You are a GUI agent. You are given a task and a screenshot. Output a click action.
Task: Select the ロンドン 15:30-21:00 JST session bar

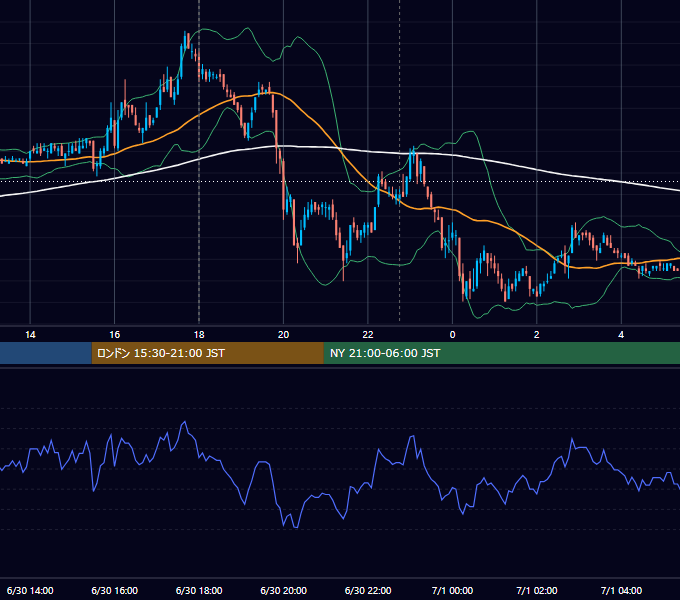pos(207,353)
